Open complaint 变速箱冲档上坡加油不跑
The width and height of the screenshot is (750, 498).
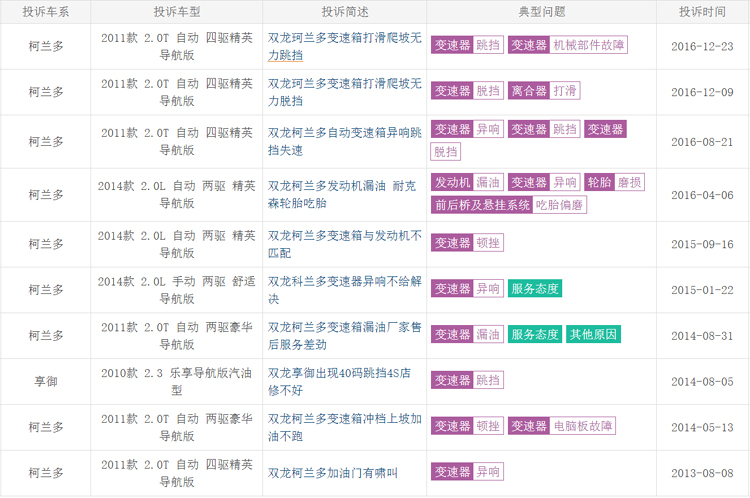(x=344, y=428)
